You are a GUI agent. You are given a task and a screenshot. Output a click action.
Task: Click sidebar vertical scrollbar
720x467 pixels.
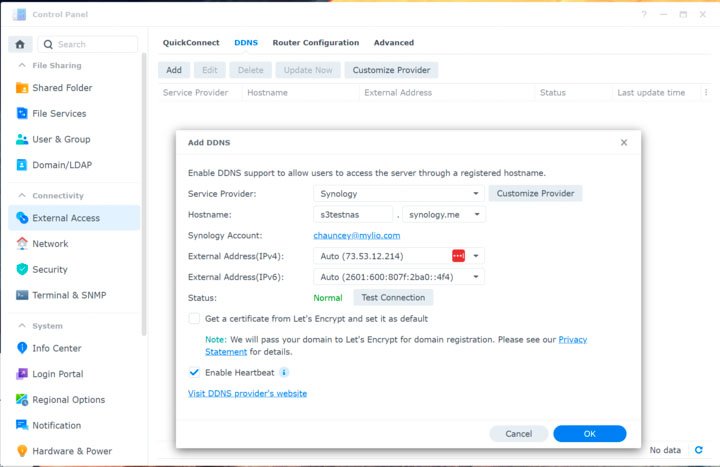tap(144, 195)
